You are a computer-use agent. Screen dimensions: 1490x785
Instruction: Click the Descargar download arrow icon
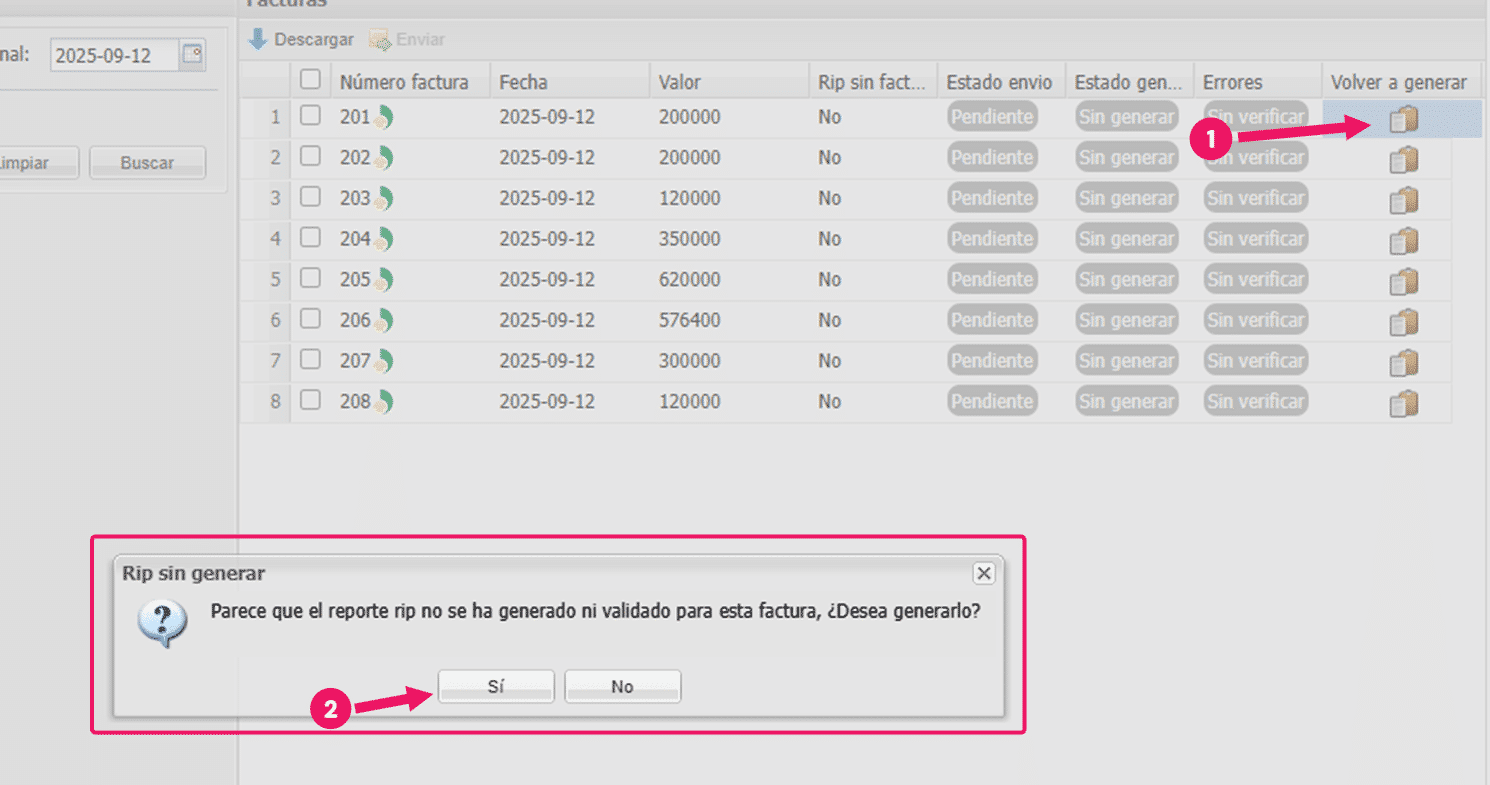pos(258,40)
